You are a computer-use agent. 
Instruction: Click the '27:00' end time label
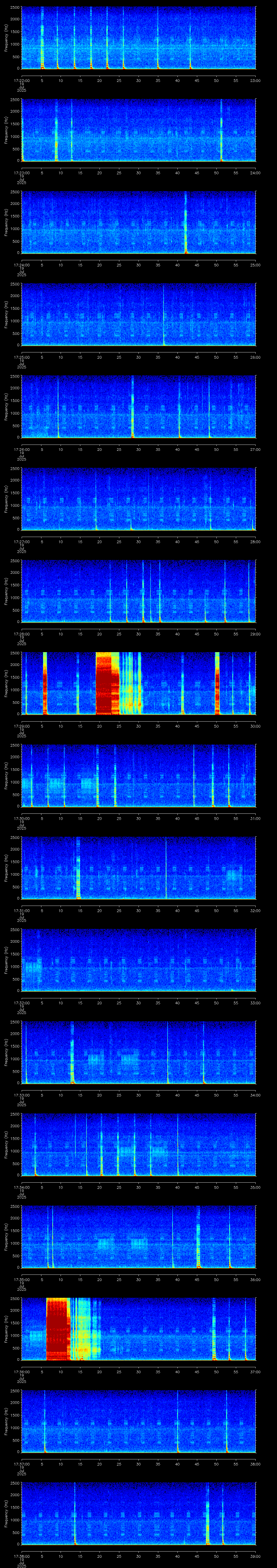pyautogui.click(x=256, y=449)
